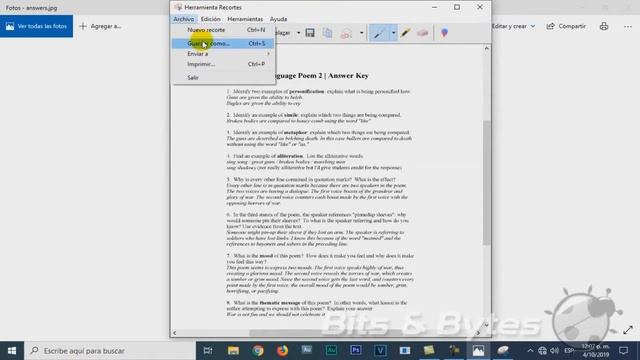Screen dimensions: 640x360
Task: Open the Herramientas menu
Action: tap(245, 19)
